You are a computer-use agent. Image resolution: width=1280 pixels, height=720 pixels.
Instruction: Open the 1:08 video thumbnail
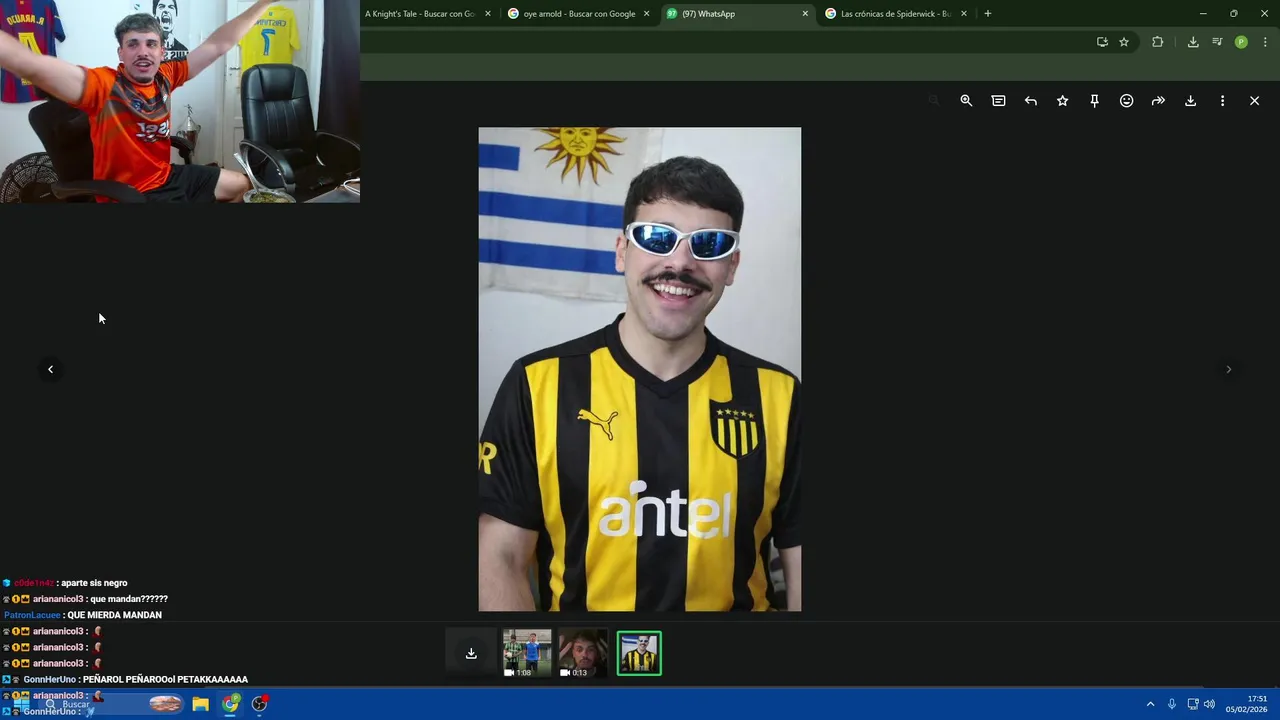click(527, 653)
